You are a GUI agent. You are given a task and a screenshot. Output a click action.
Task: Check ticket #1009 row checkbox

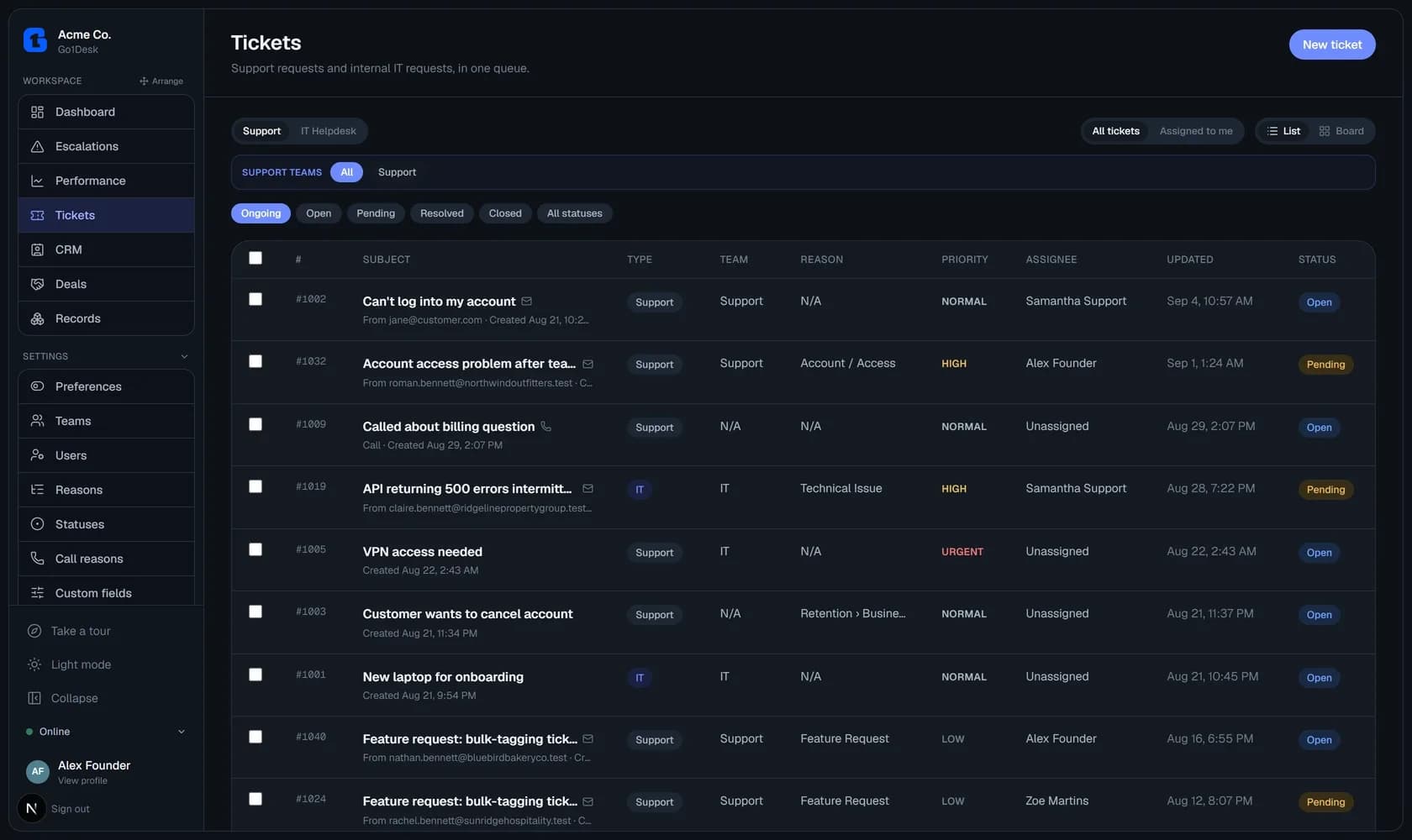click(256, 424)
